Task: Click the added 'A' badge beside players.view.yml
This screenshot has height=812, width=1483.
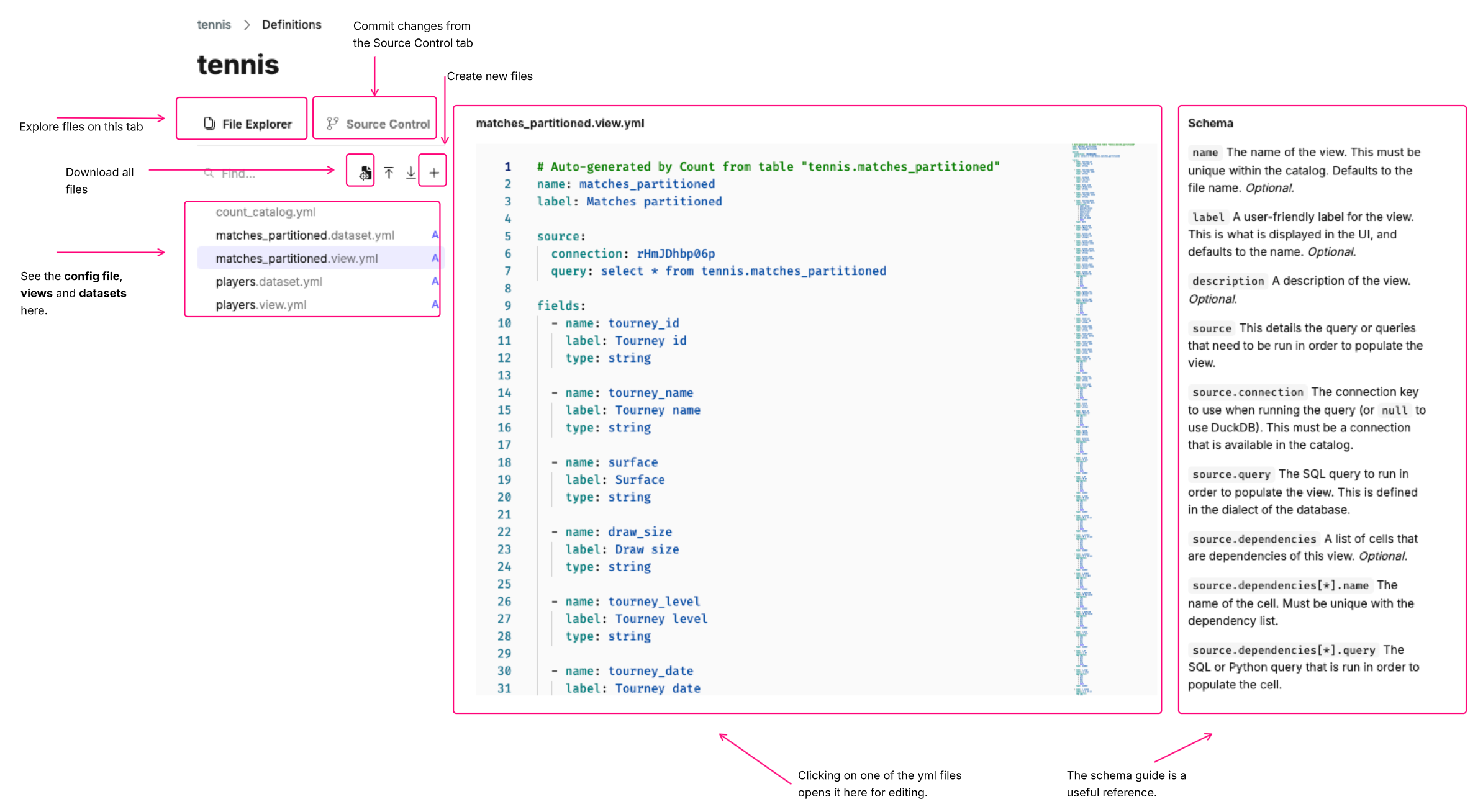Action: click(435, 304)
